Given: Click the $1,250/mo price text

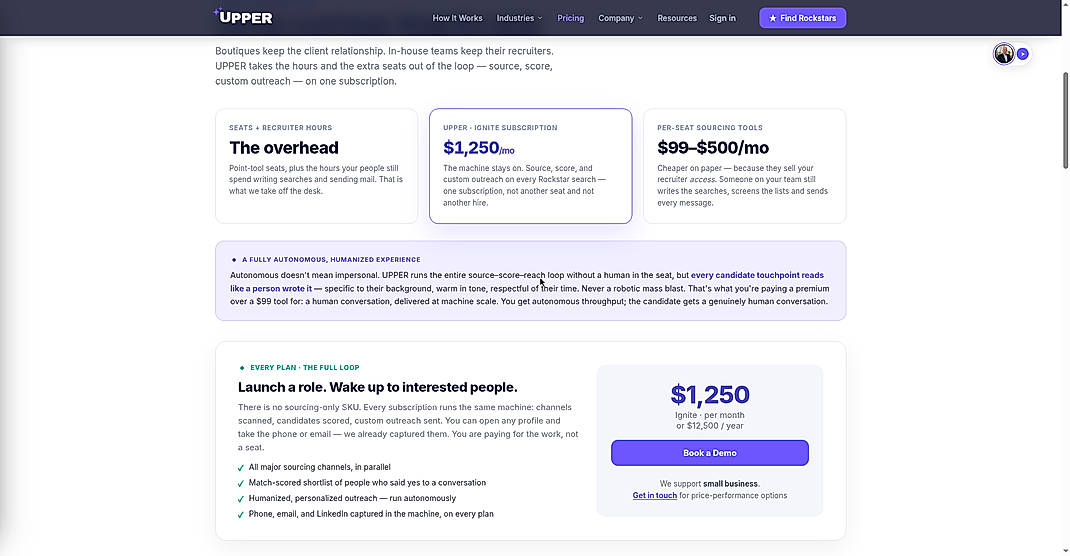Looking at the screenshot, I should click(x=478, y=148).
